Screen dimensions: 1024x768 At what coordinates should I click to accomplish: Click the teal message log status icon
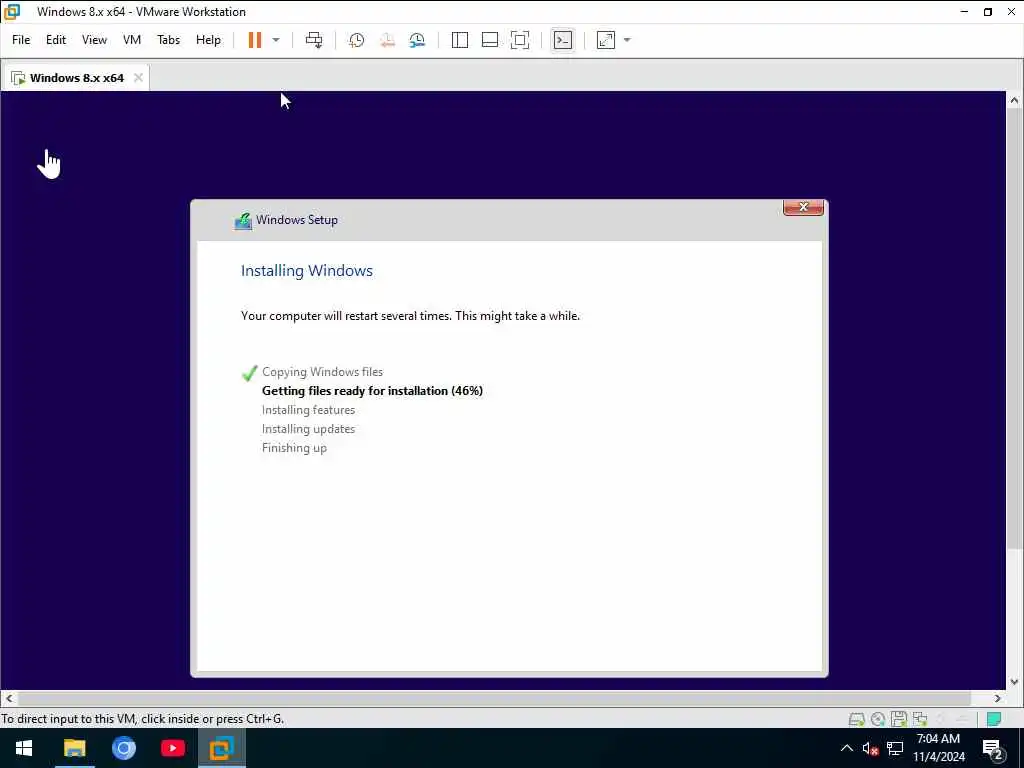point(994,720)
